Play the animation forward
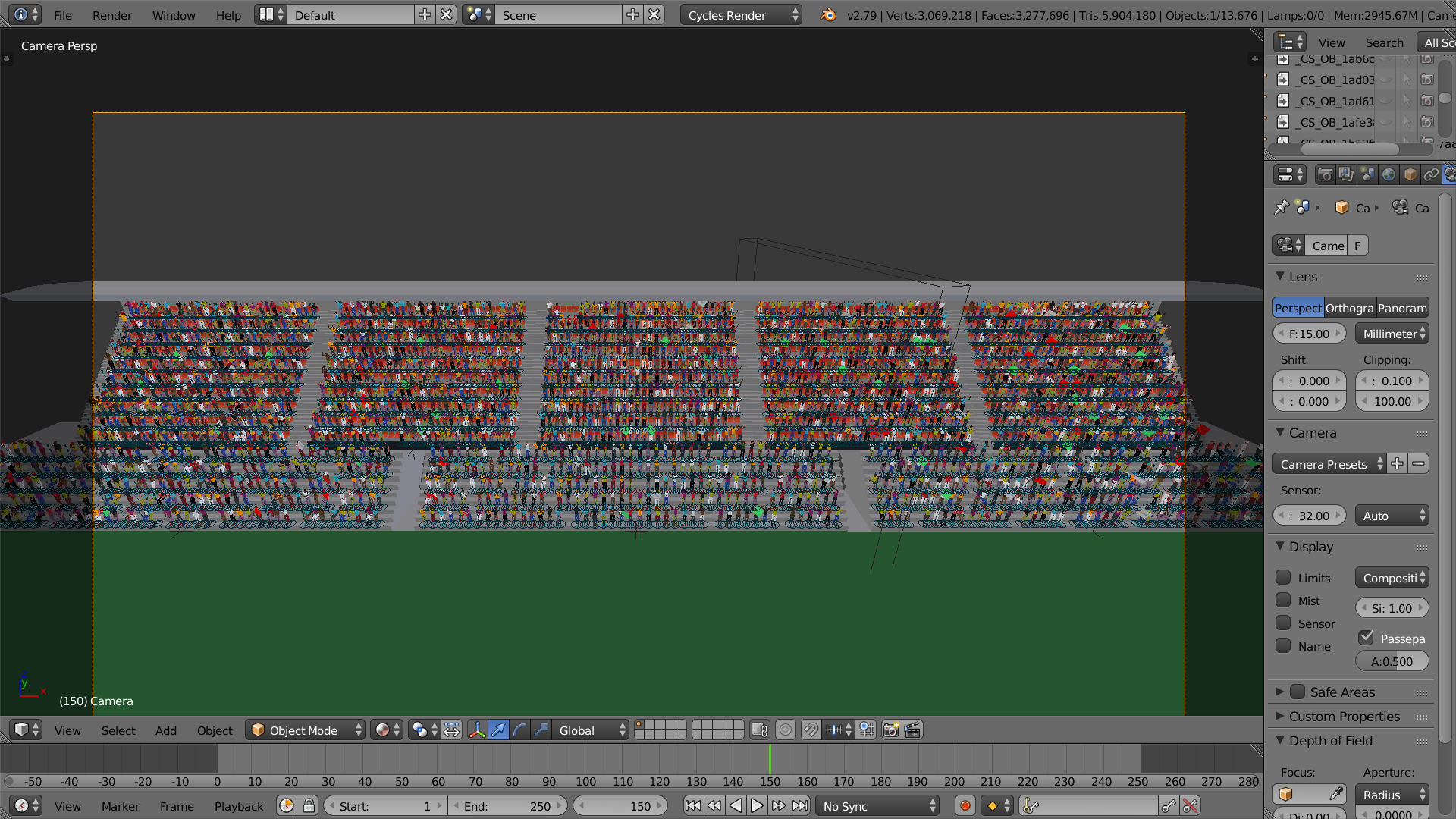Viewport: 1456px width, 819px height. [757, 806]
